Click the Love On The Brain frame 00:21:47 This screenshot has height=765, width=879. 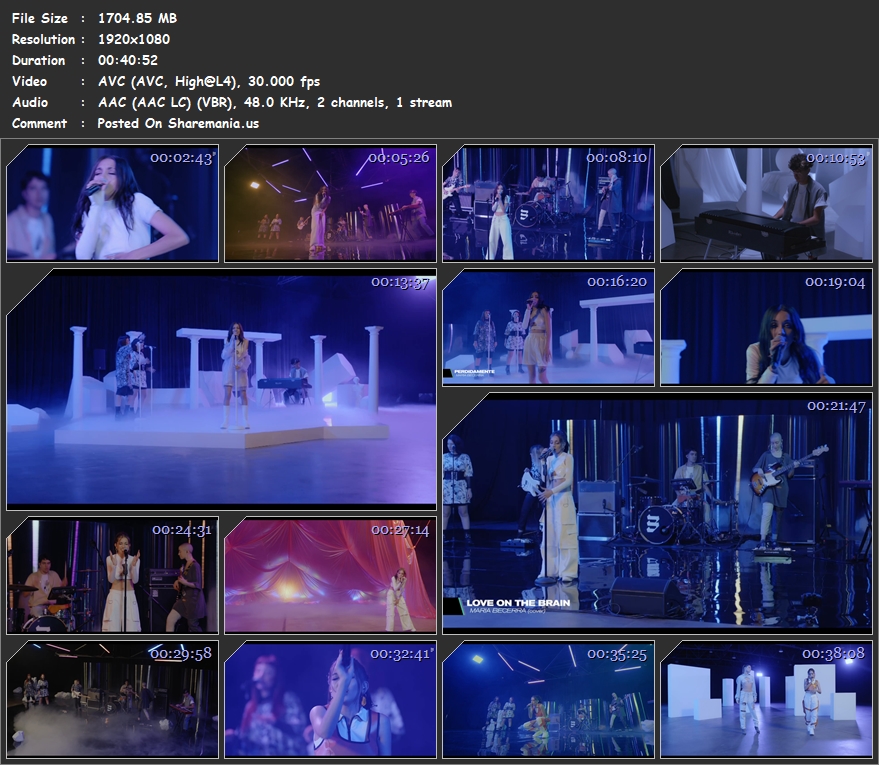(658, 513)
